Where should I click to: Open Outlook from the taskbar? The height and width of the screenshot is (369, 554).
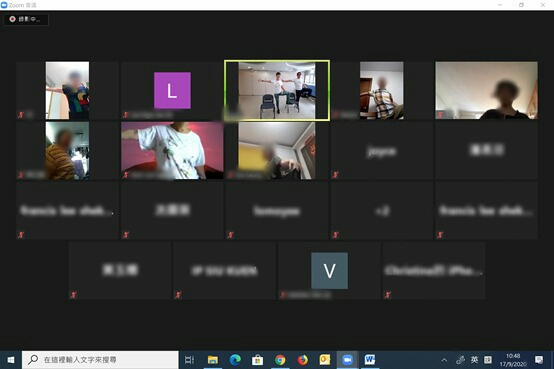pos(325,360)
